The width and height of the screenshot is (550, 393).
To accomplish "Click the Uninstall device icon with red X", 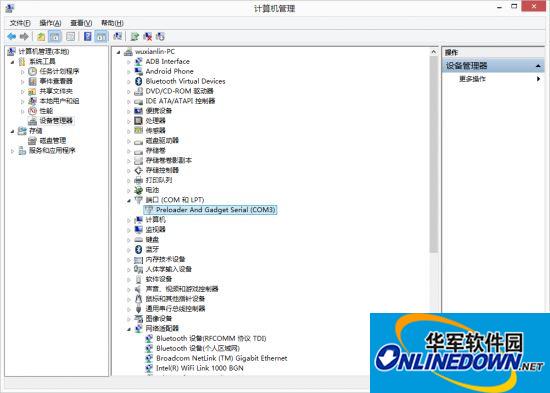I will [148, 36].
